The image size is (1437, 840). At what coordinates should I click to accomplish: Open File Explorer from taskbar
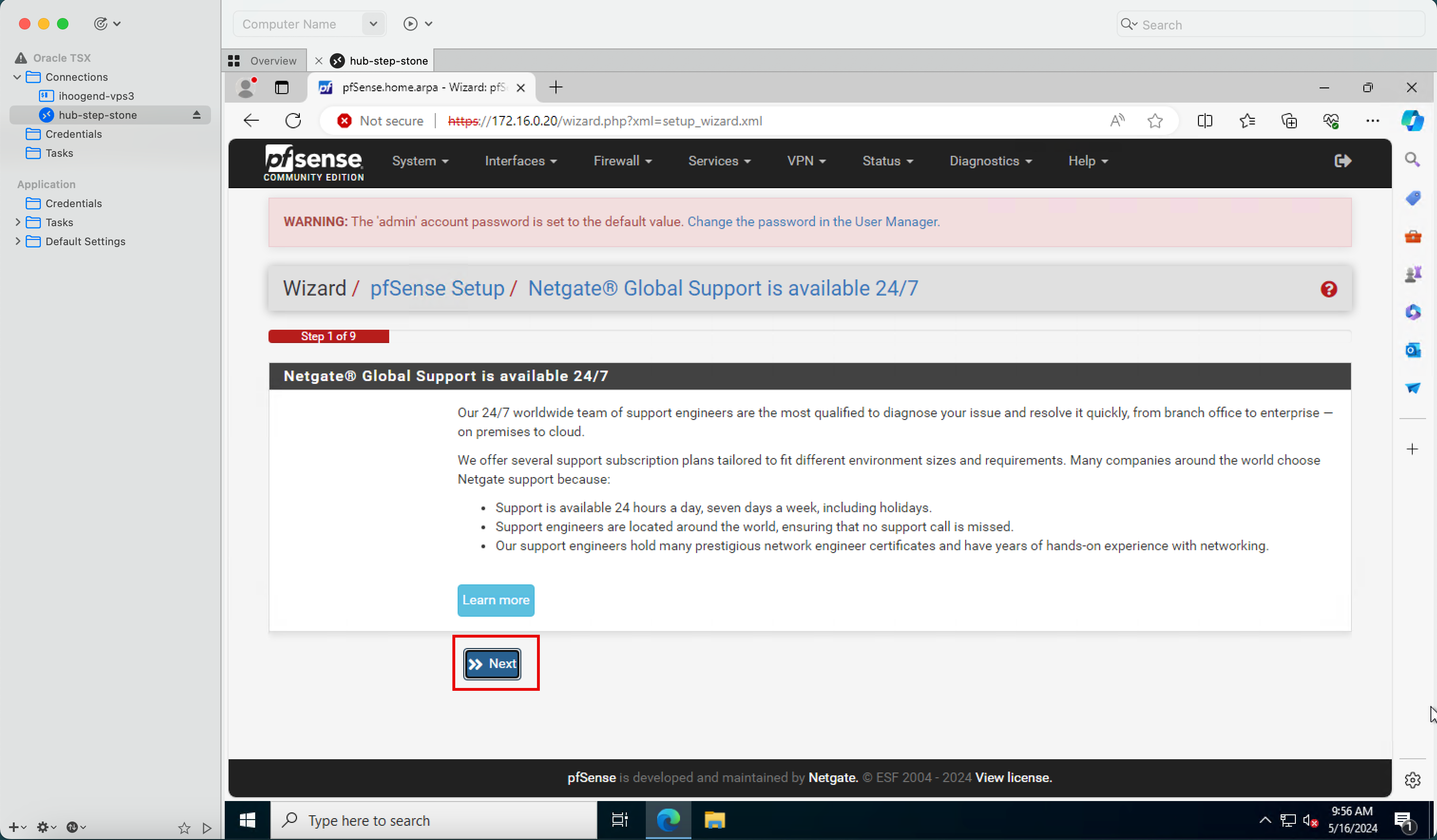[x=714, y=820]
